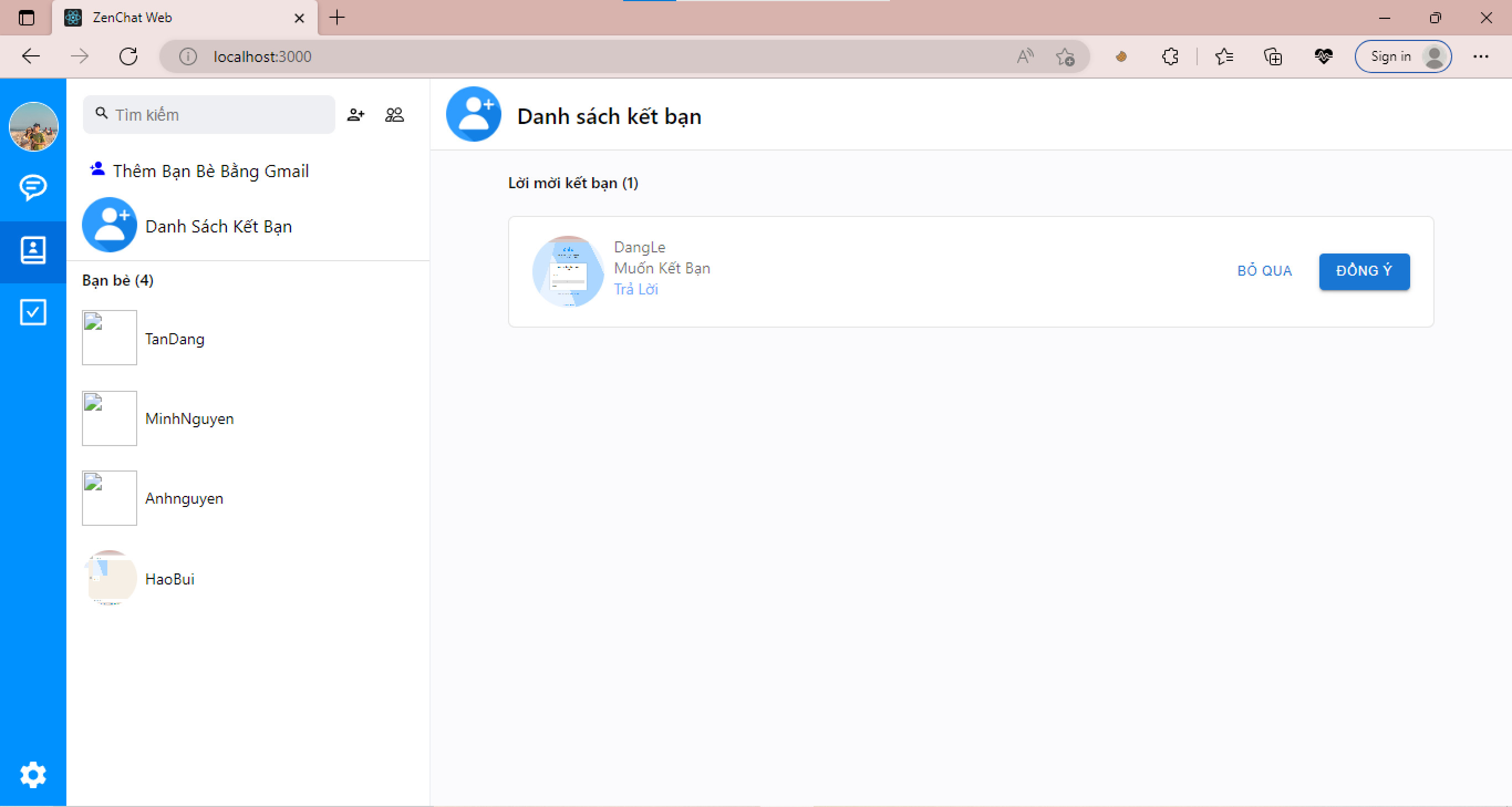Select friend HaoBui from the list
1512x807 pixels.
click(170, 579)
